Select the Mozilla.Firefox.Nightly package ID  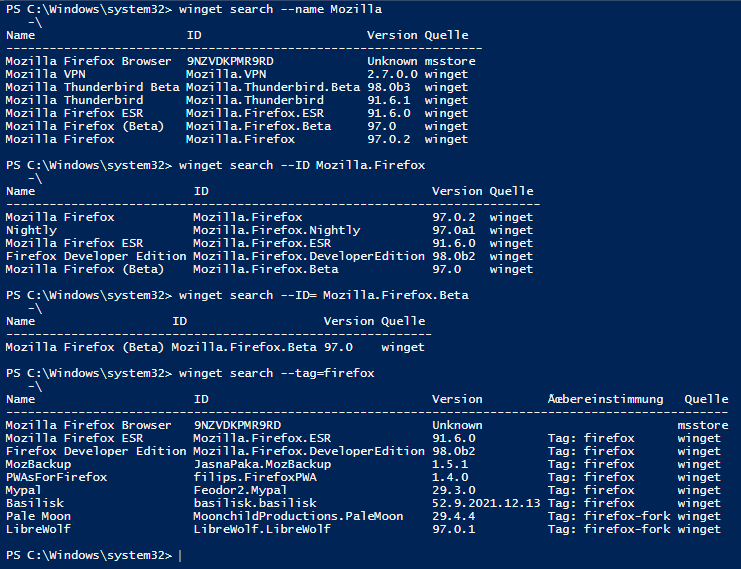click(x=276, y=230)
